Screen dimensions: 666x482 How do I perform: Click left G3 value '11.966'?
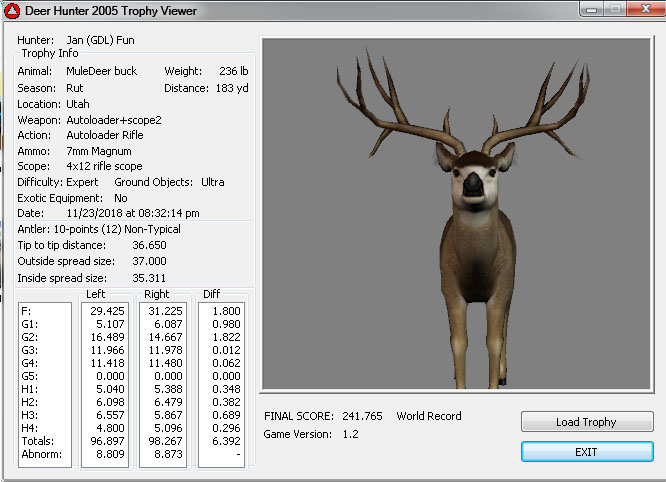pos(107,350)
